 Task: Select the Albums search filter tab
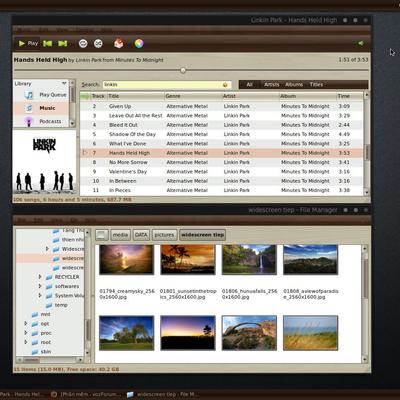pos(294,84)
